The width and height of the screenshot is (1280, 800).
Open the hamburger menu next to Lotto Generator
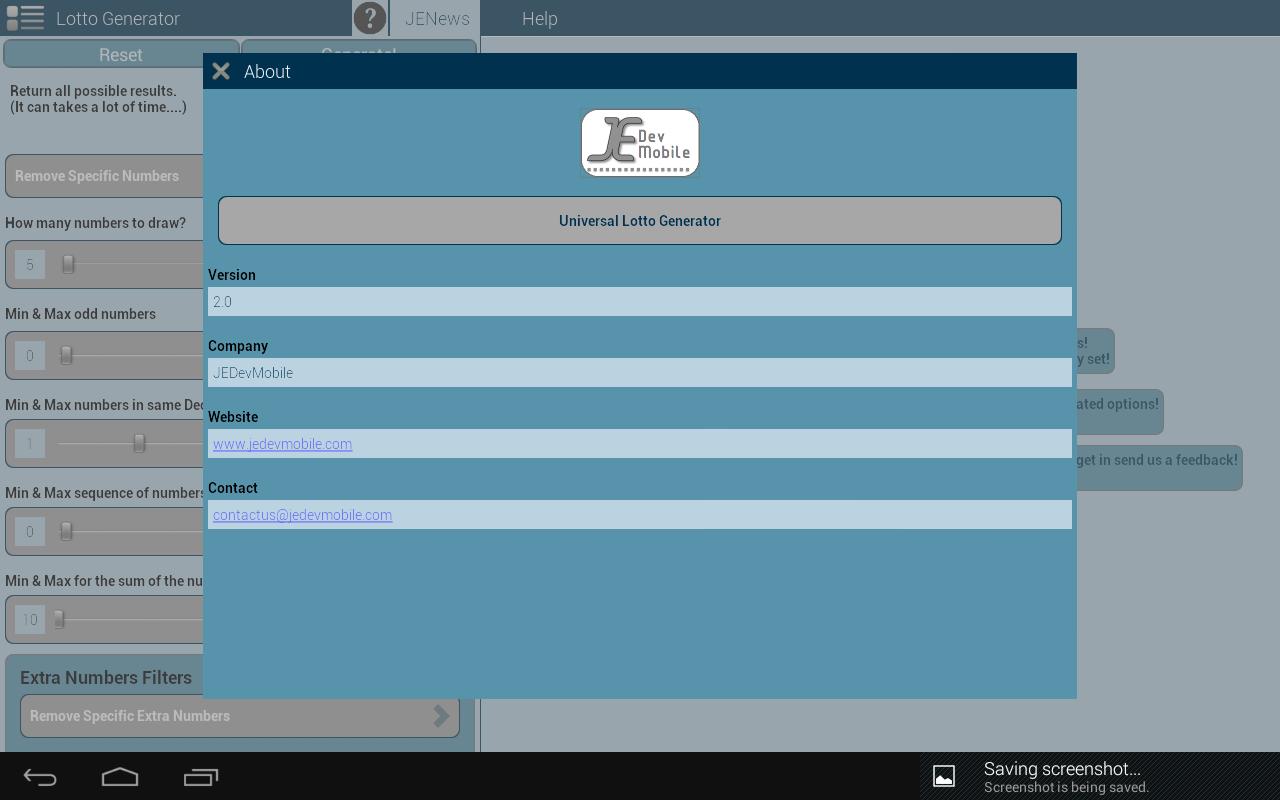tap(25, 18)
